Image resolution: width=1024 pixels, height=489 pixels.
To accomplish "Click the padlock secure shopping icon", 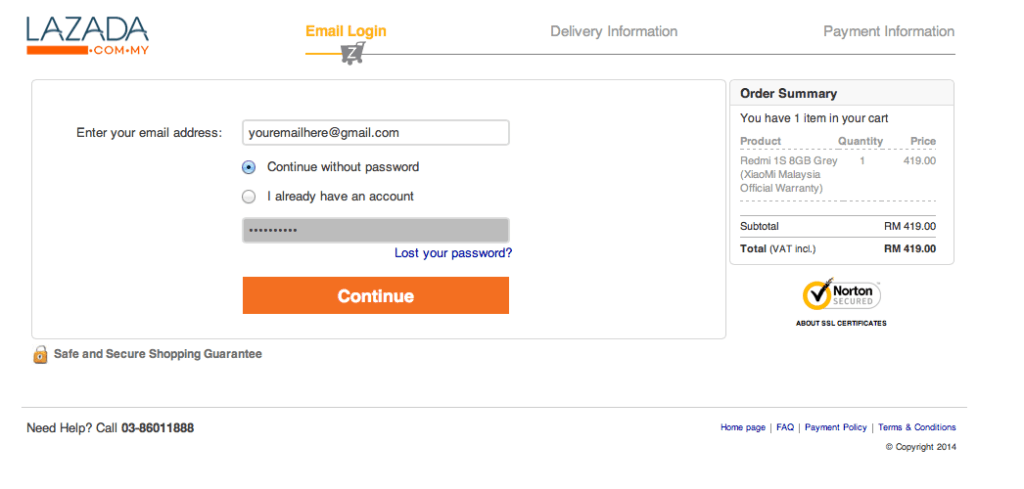I will click(40, 354).
